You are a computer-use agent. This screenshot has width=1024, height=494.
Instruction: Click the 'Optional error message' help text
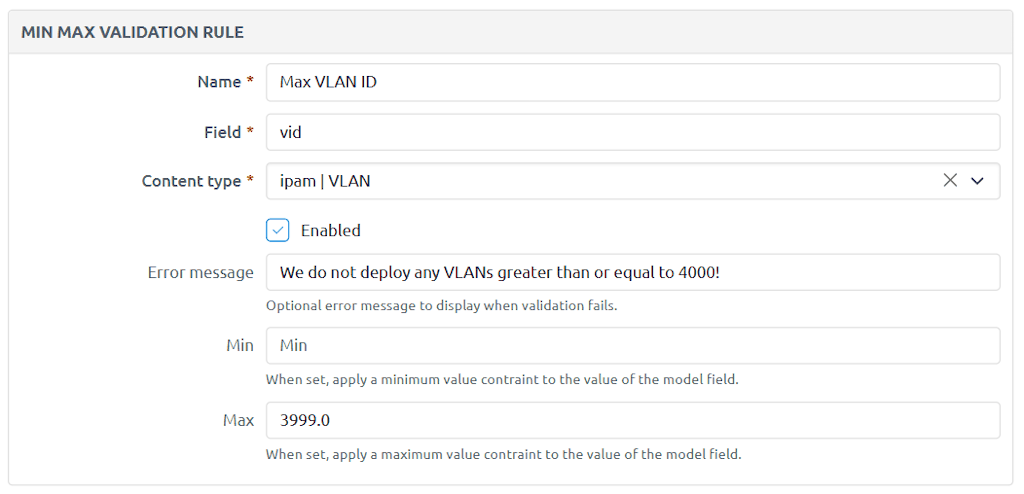[x=441, y=305]
